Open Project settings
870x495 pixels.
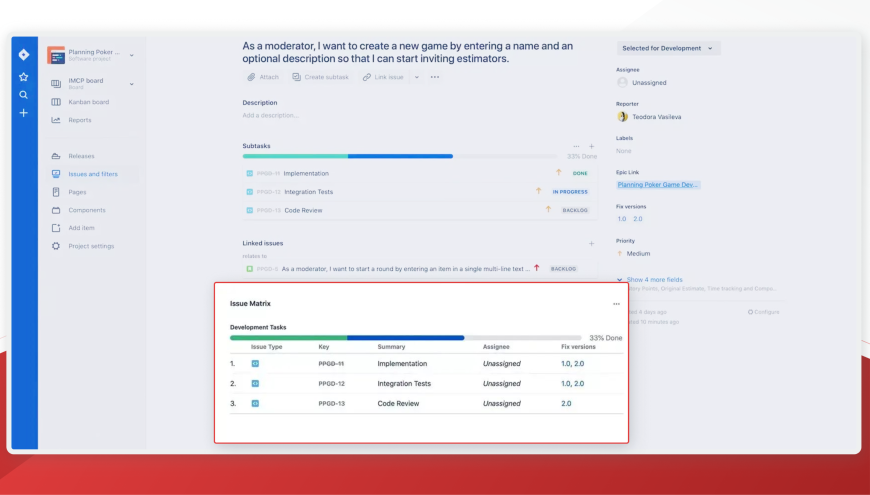[90, 246]
